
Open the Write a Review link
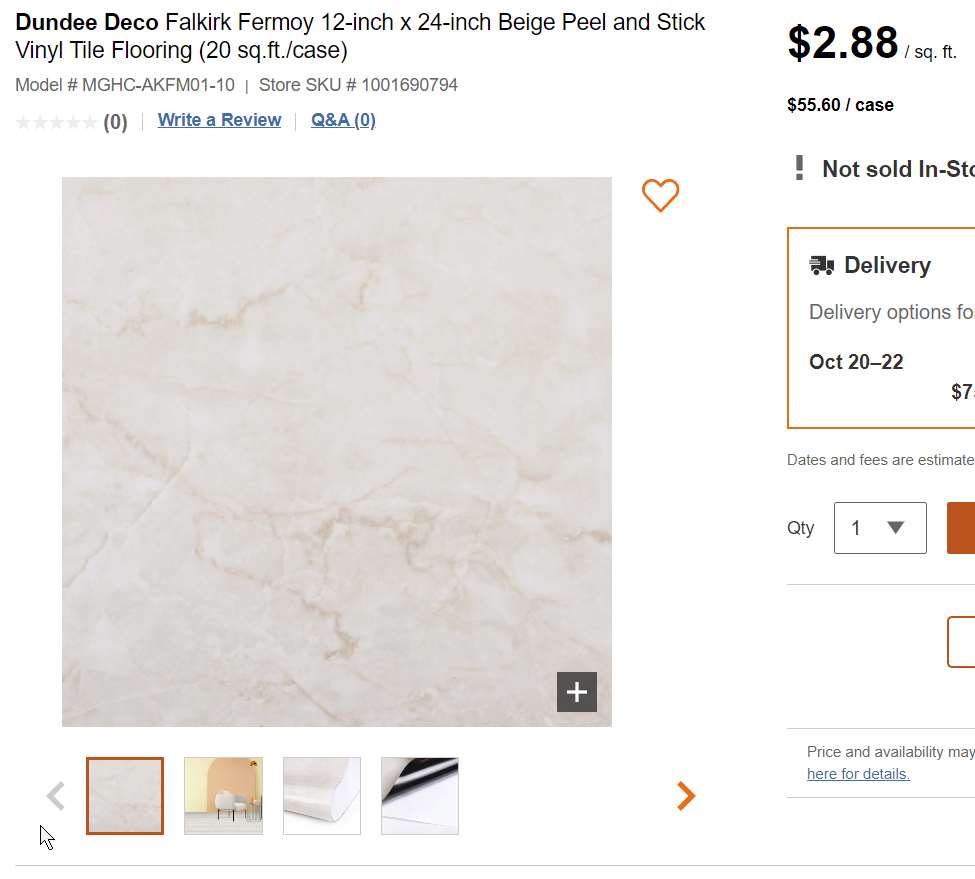click(219, 120)
